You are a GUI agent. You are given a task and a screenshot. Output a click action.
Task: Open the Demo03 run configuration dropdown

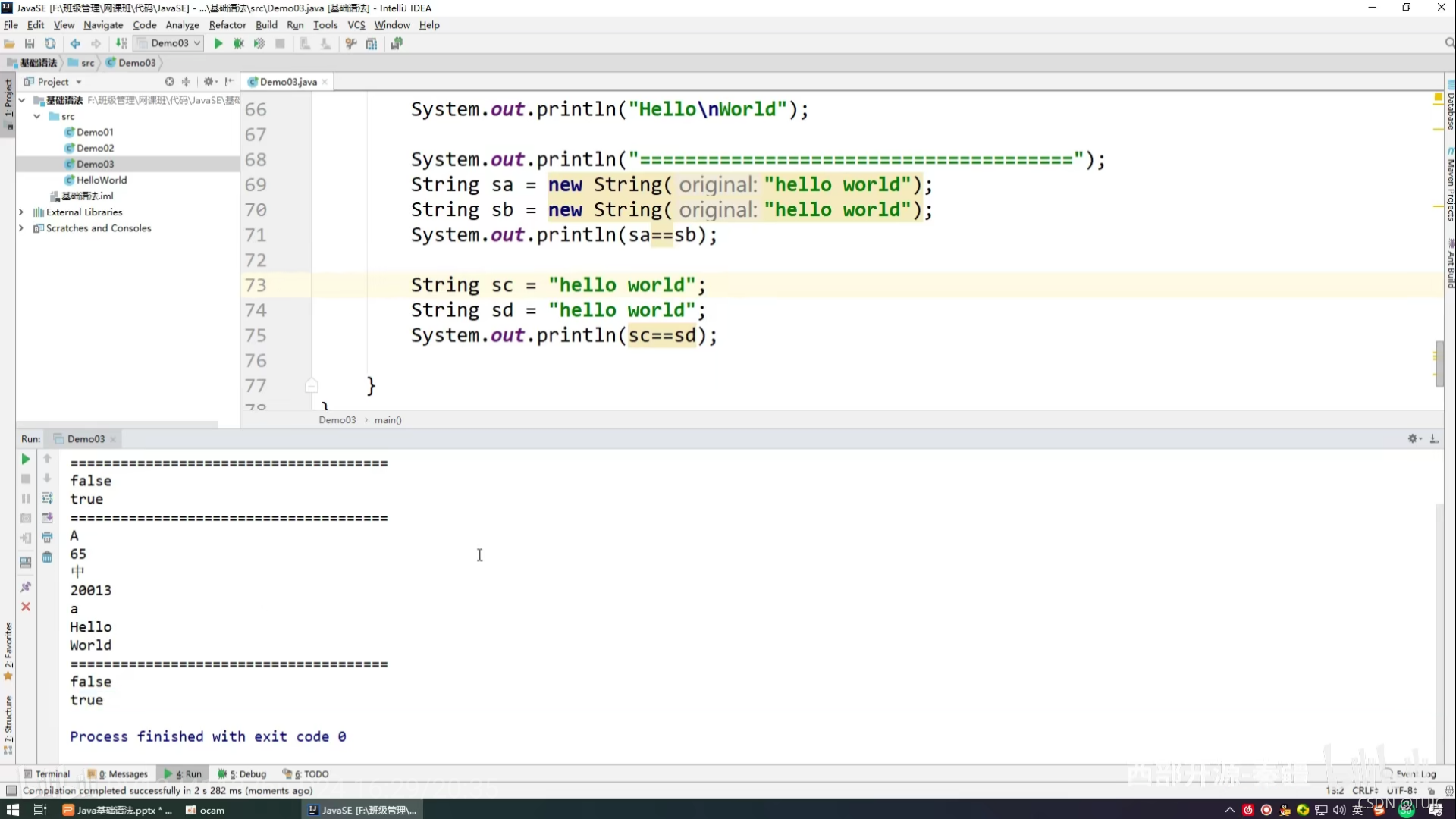[x=170, y=43]
